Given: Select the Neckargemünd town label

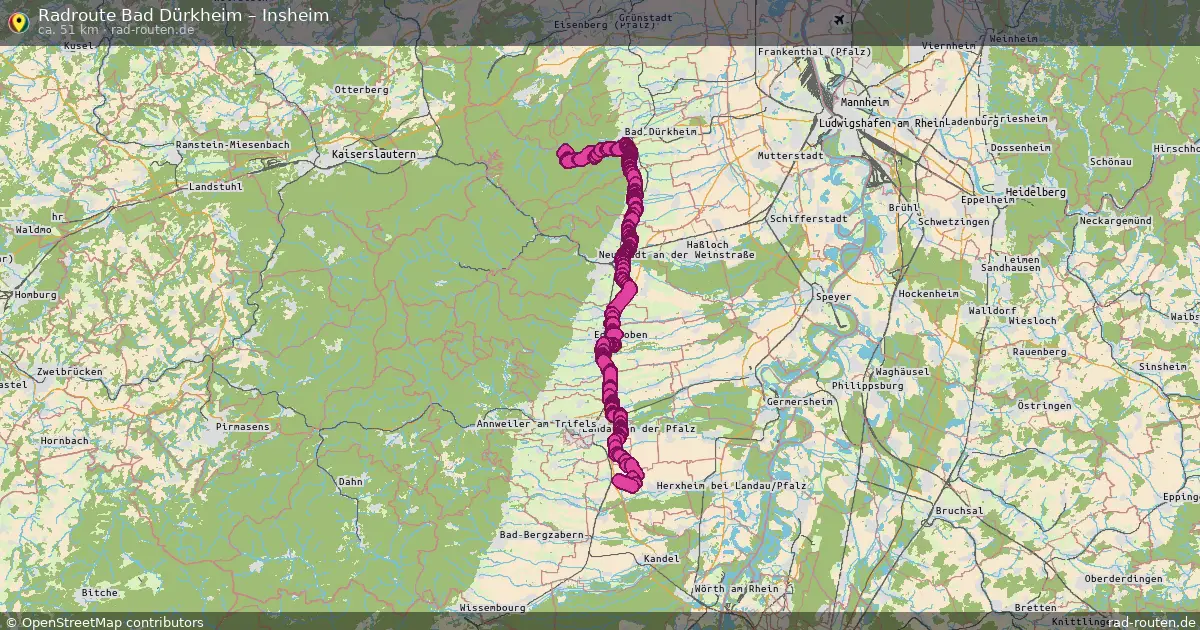Looking at the screenshot, I should pos(1114,220).
